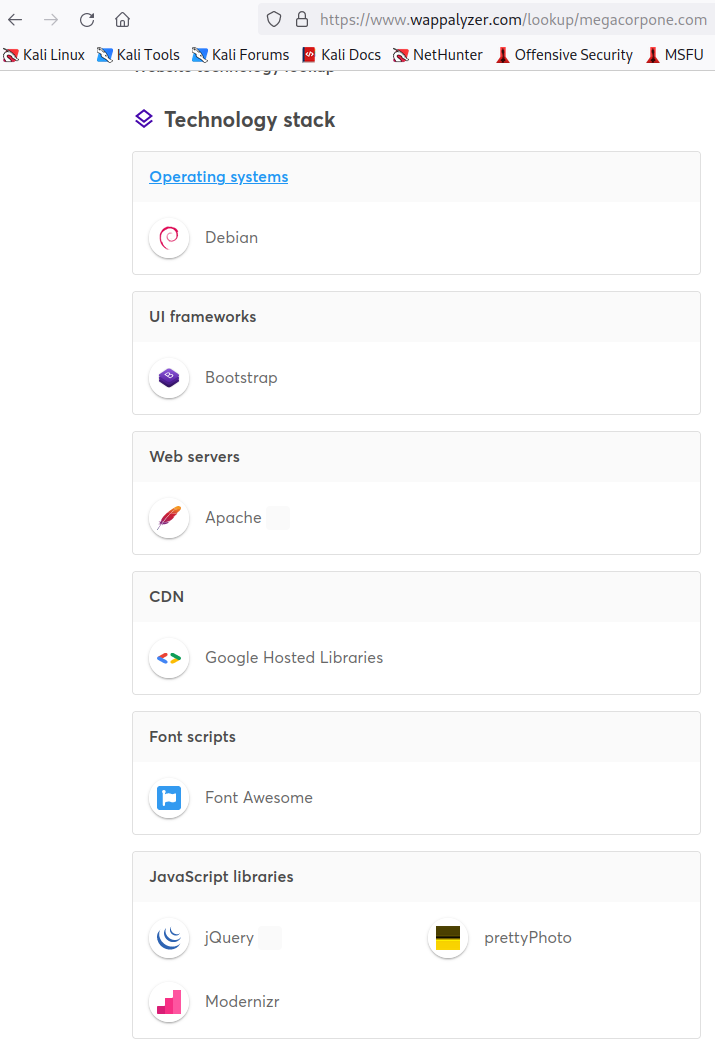715x1050 pixels.
Task: Open the Bootstrap technology text link
Action: point(241,378)
